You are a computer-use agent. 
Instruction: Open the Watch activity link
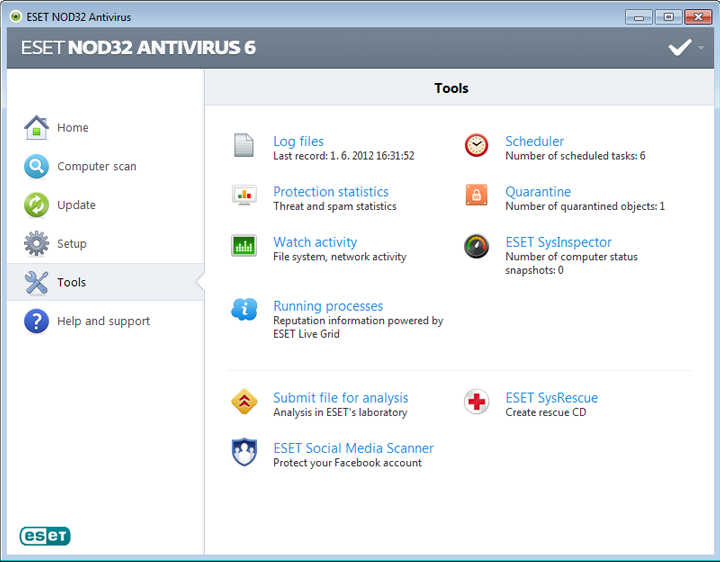coord(315,242)
